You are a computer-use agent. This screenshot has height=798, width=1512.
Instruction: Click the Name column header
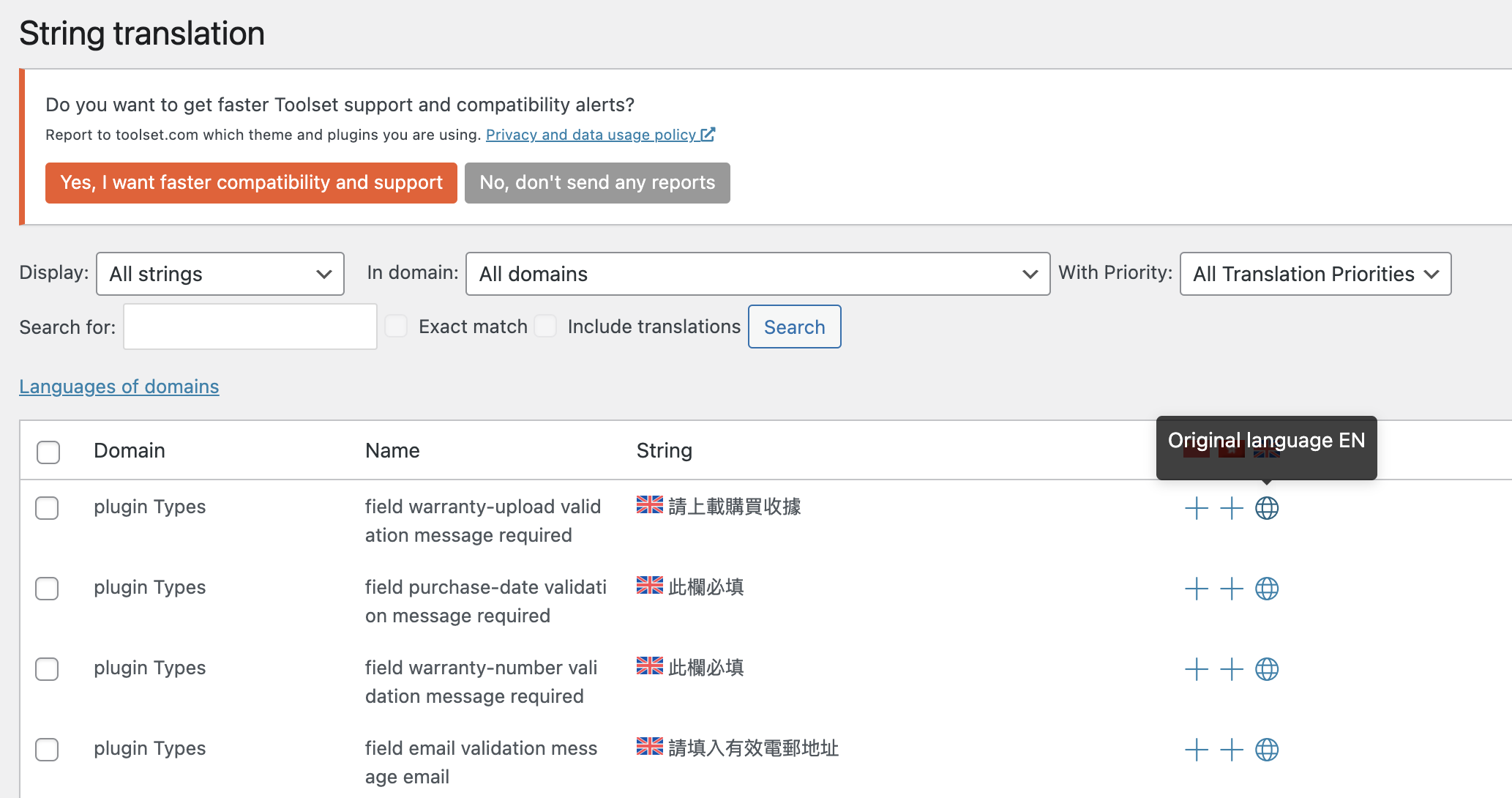[392, 450]
